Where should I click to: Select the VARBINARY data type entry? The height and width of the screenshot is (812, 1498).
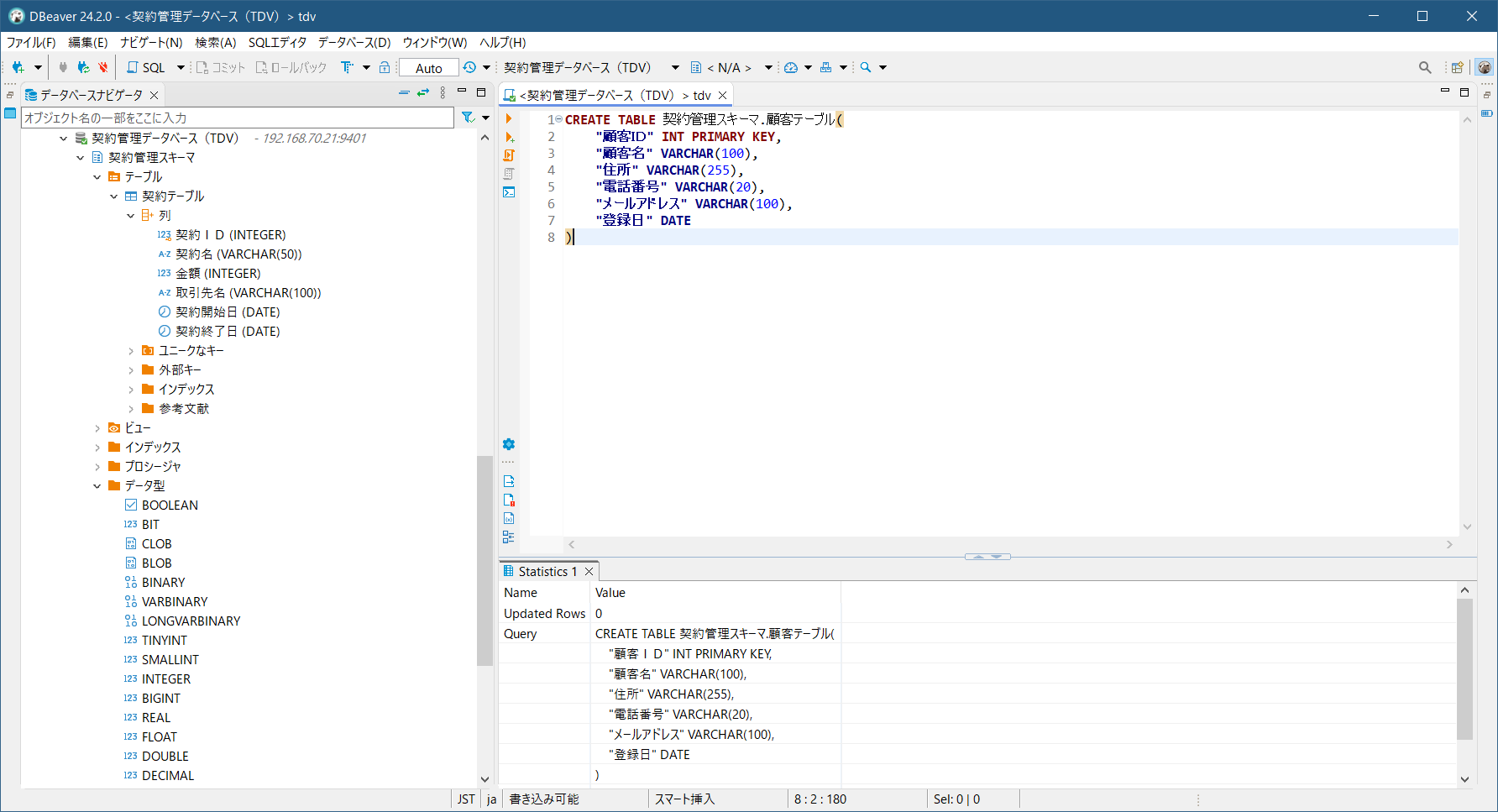pyautogui.click(x=175, y=602)
